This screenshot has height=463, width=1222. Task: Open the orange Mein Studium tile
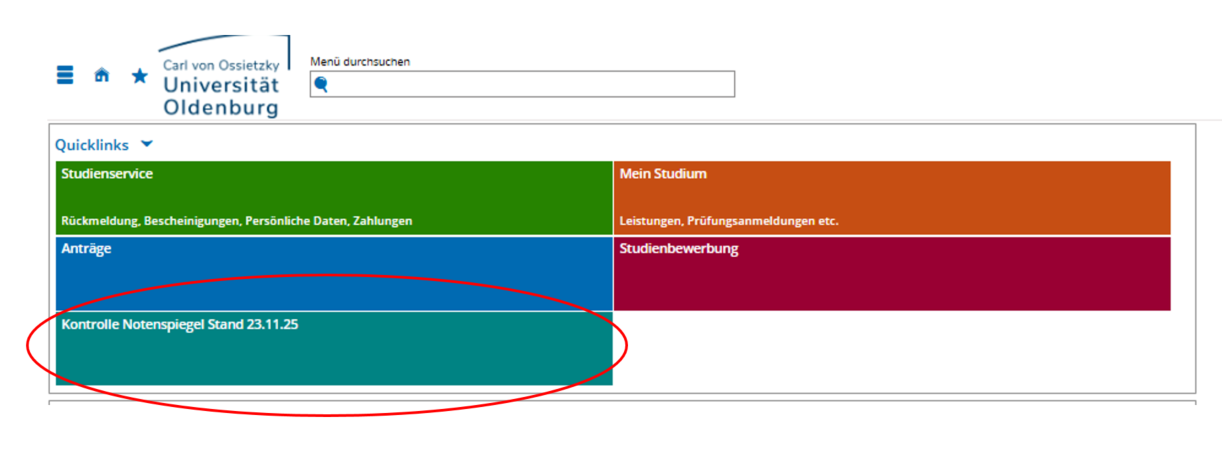[891, 197]
